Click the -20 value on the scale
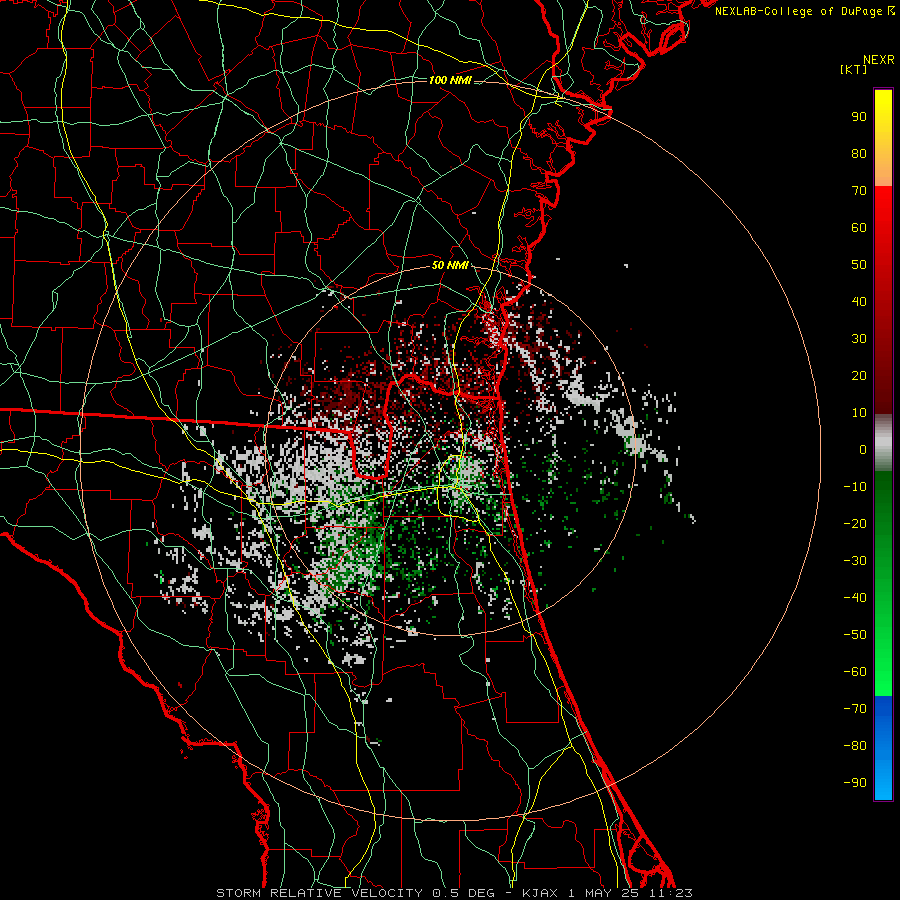This screenshot has height=900, width=900. click(x=855, y=523)
